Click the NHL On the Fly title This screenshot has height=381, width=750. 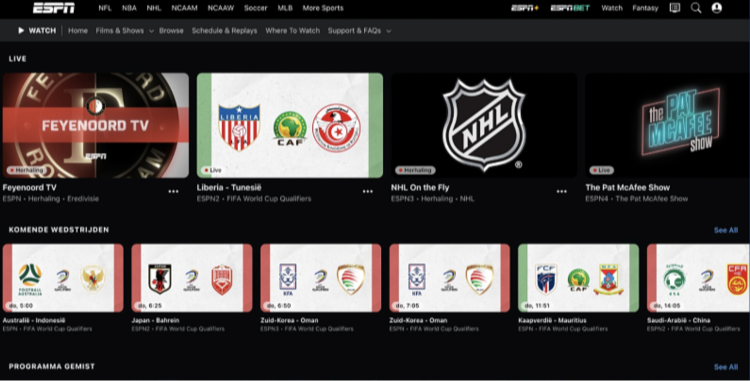pyautogui.click(x=420, y=187)
